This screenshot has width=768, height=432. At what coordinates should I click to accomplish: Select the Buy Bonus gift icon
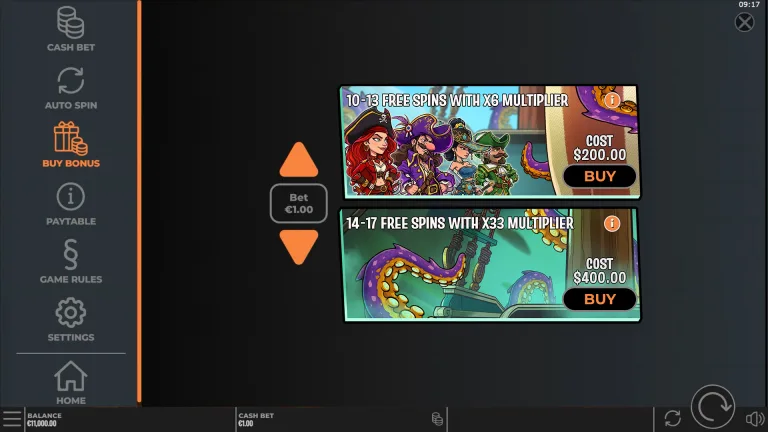pyautogui.click(x=71, y=138)
